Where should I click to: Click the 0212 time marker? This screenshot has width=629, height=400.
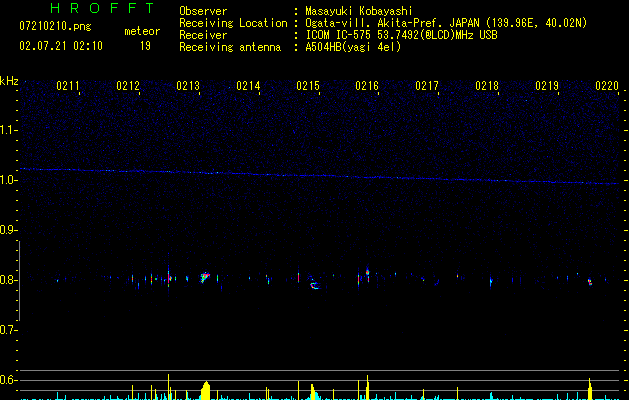coord(128,86)
